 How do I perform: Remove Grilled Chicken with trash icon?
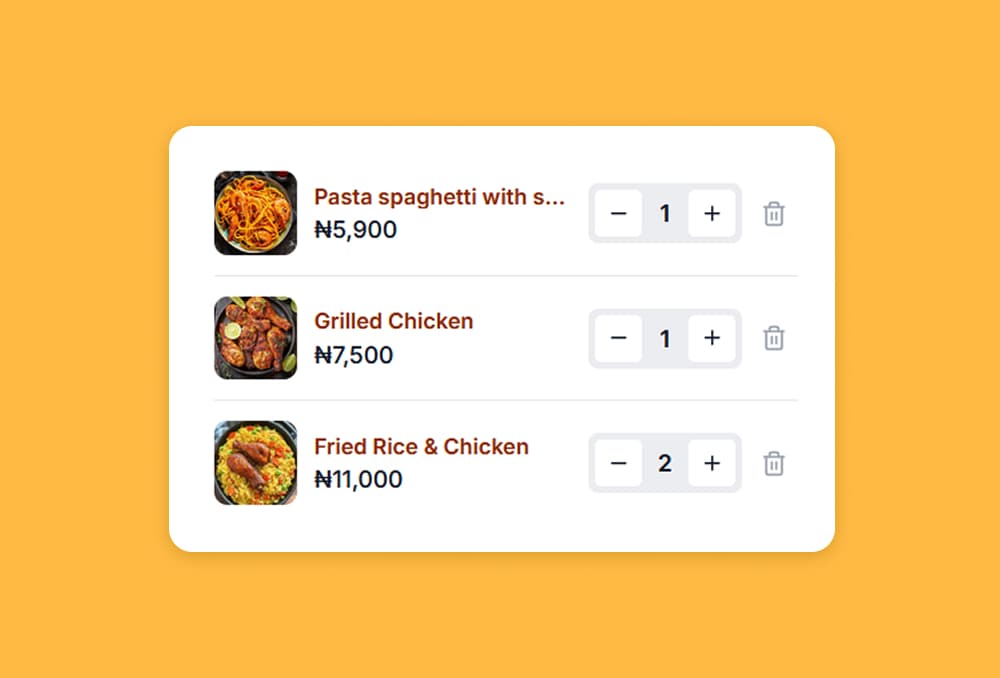(773, 339)
